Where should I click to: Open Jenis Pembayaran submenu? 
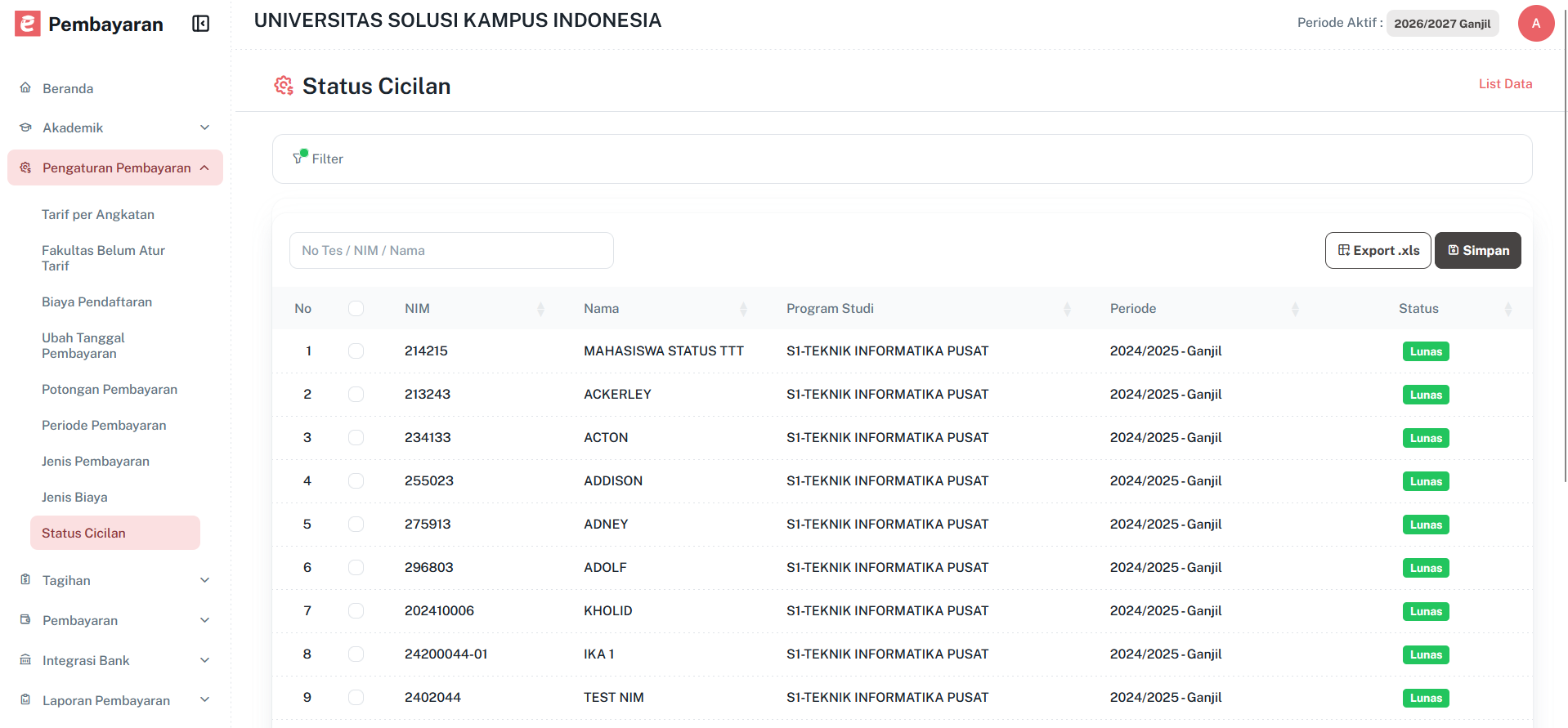[96, 462]
